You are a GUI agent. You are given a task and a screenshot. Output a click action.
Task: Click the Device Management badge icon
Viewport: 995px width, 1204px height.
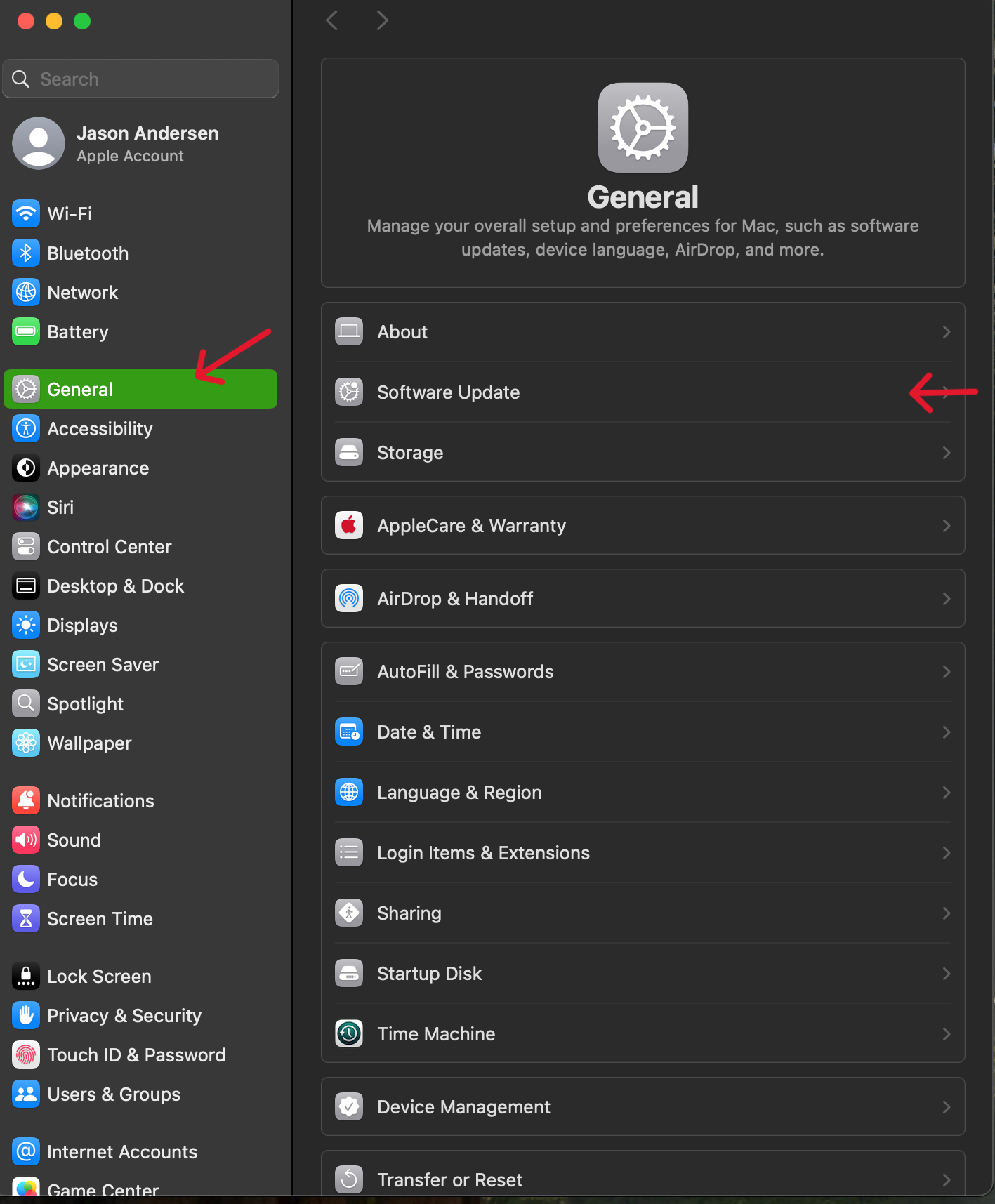tap(349, 1106)
